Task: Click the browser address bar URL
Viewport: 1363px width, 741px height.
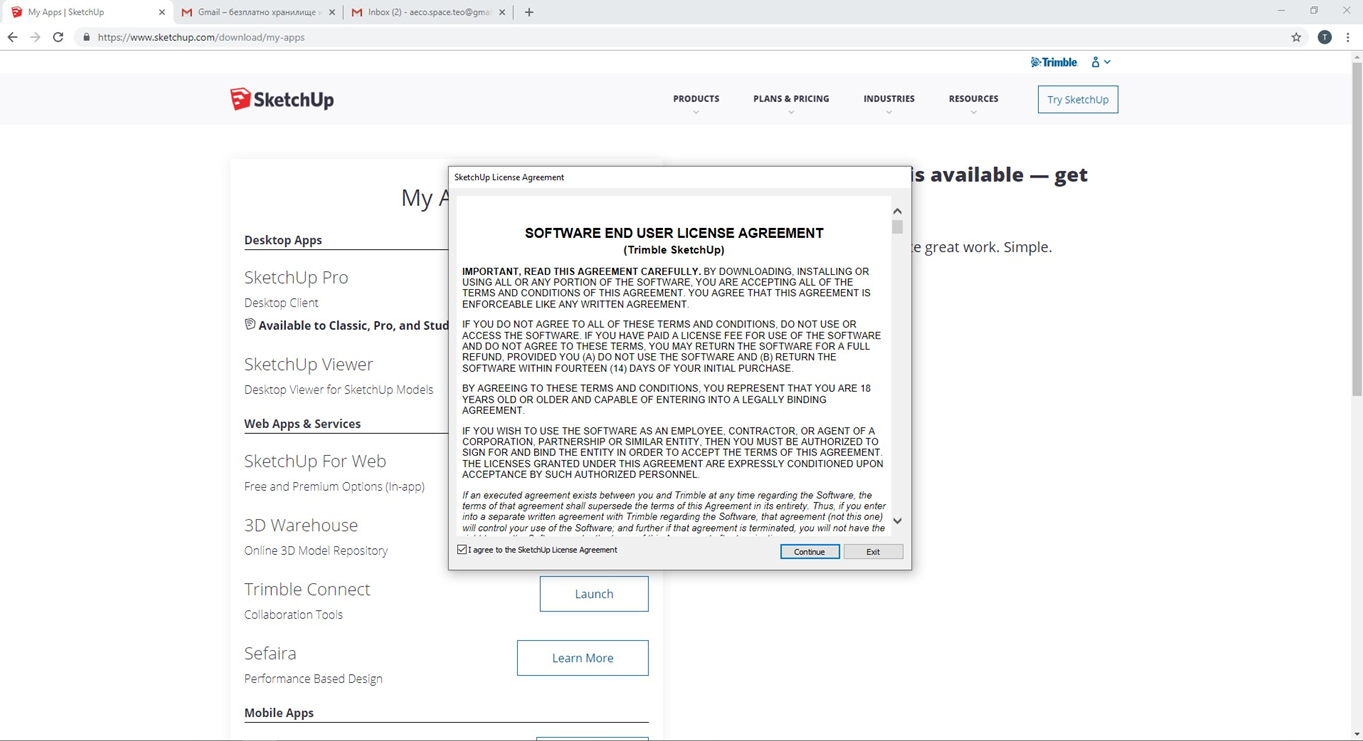Action: (201, 37)
